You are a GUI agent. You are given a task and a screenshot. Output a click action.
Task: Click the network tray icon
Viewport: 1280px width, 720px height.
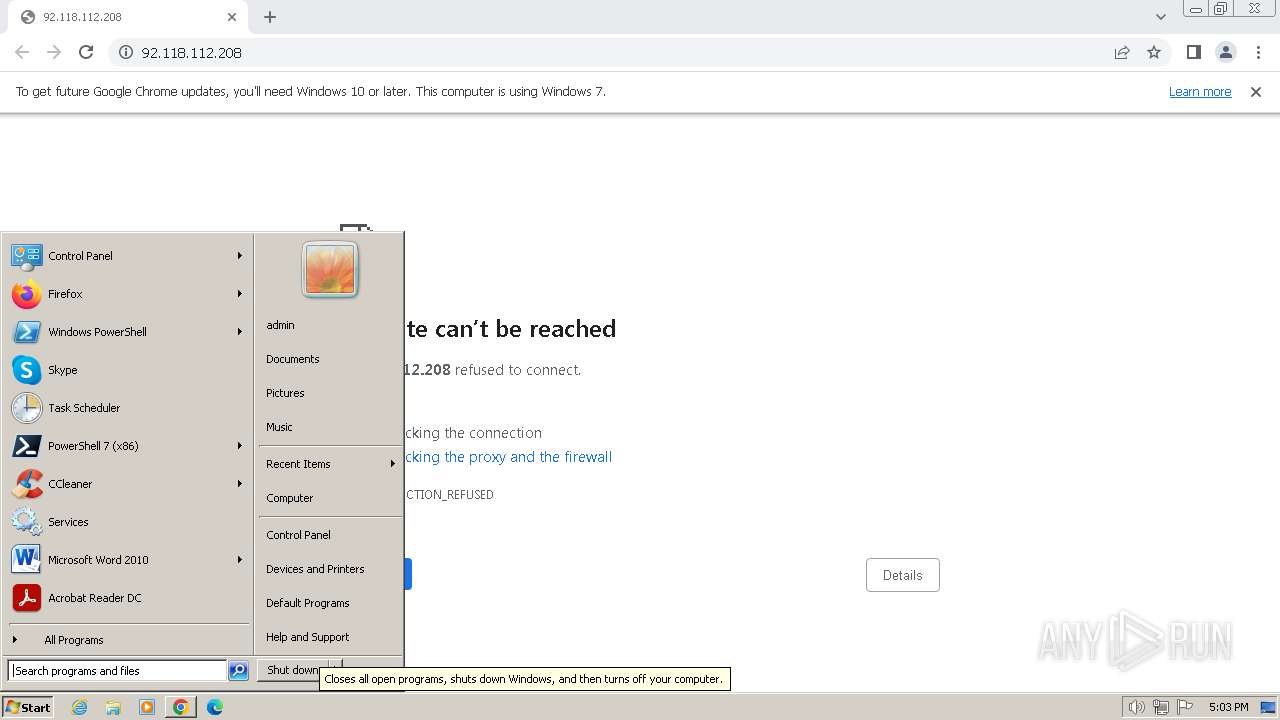(1161, 707)
